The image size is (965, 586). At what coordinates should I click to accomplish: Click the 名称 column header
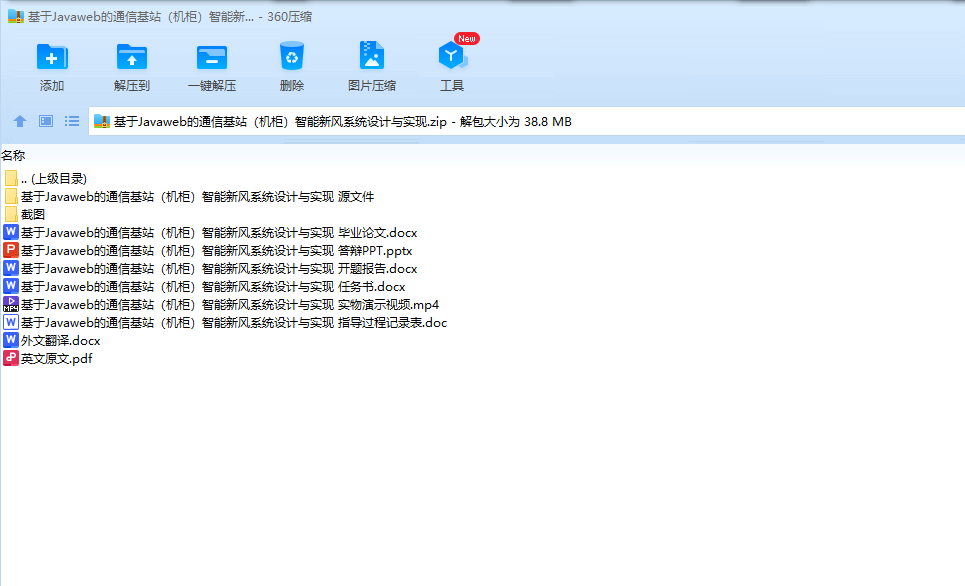tap(13, 156)
